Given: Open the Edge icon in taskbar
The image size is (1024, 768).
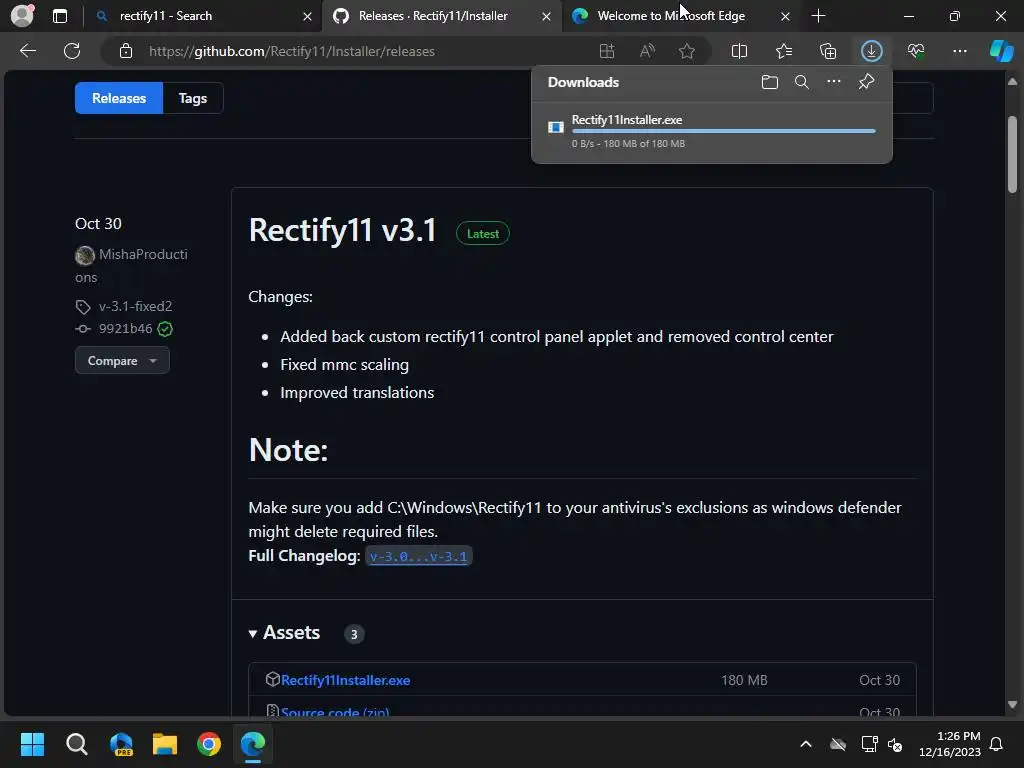Looking at the screenshot, I should [x=253, y=744].
